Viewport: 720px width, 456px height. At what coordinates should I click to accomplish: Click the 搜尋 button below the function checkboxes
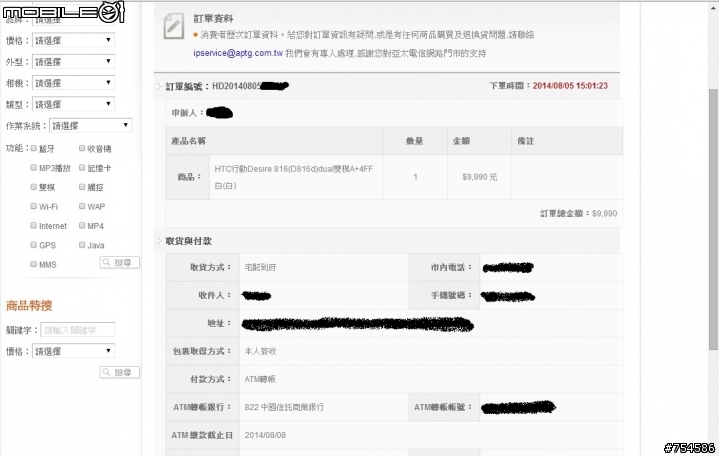point(119,263)
